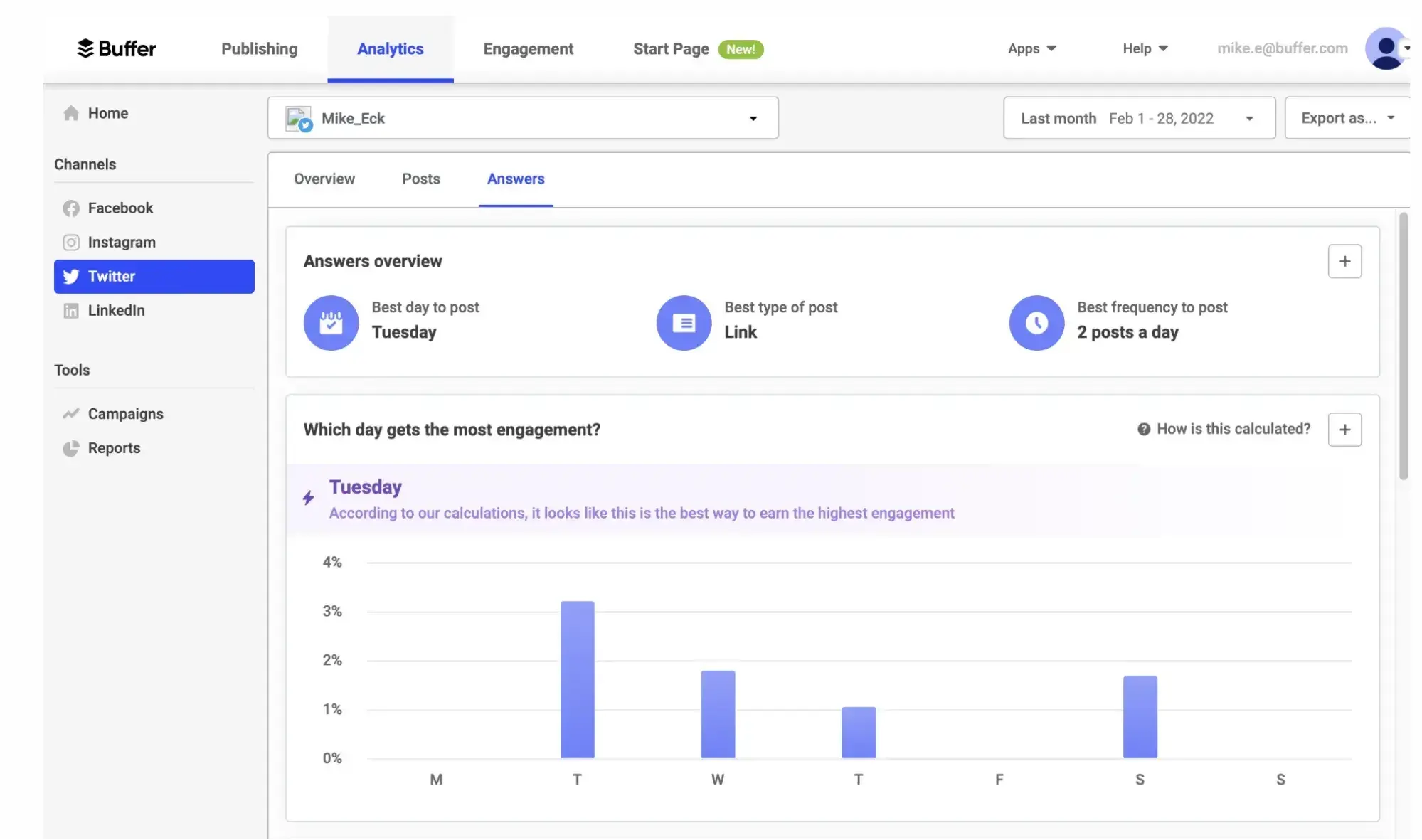Select the Instagram channel
The image size is (1422, 840).
[122, 242]
